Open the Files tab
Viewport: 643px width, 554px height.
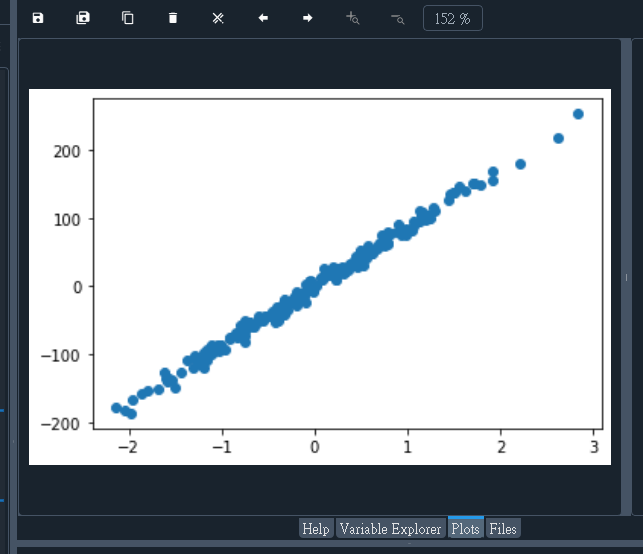[x=503, y=529]
